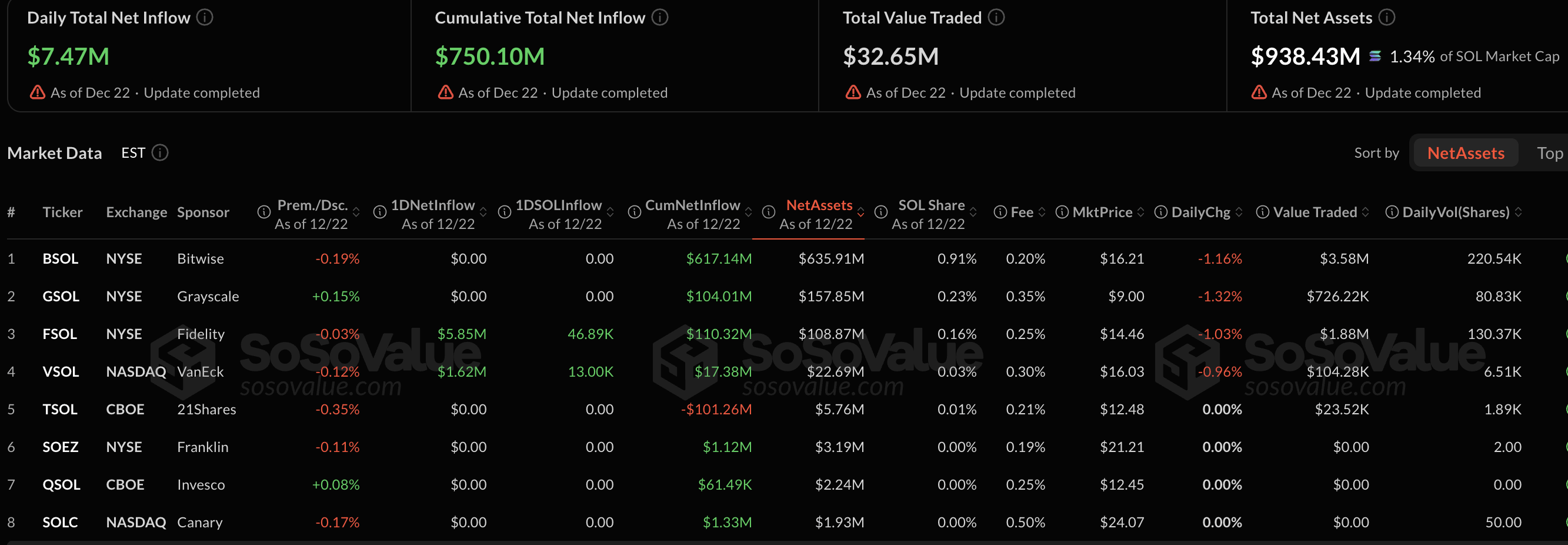Screen dimensions: 1568x545
Task: Open the QSOL ticker link
Action: (62, 486)
